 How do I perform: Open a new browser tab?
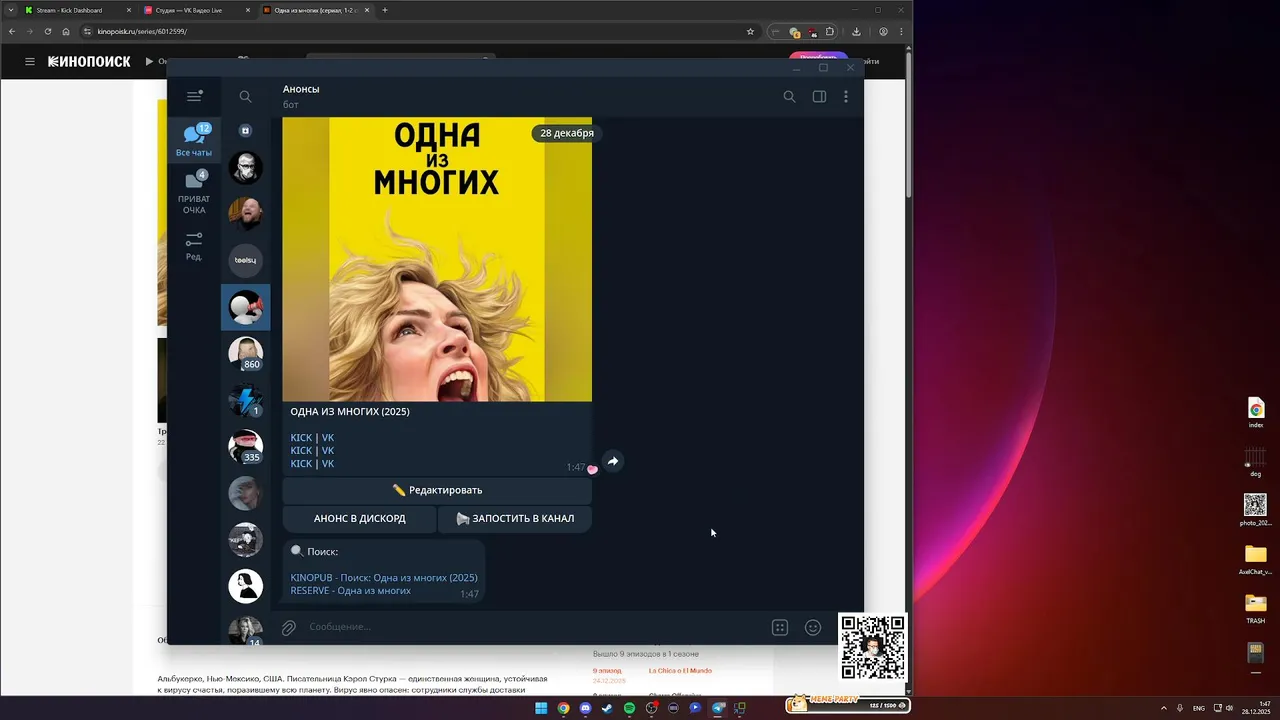click(385, 10)
